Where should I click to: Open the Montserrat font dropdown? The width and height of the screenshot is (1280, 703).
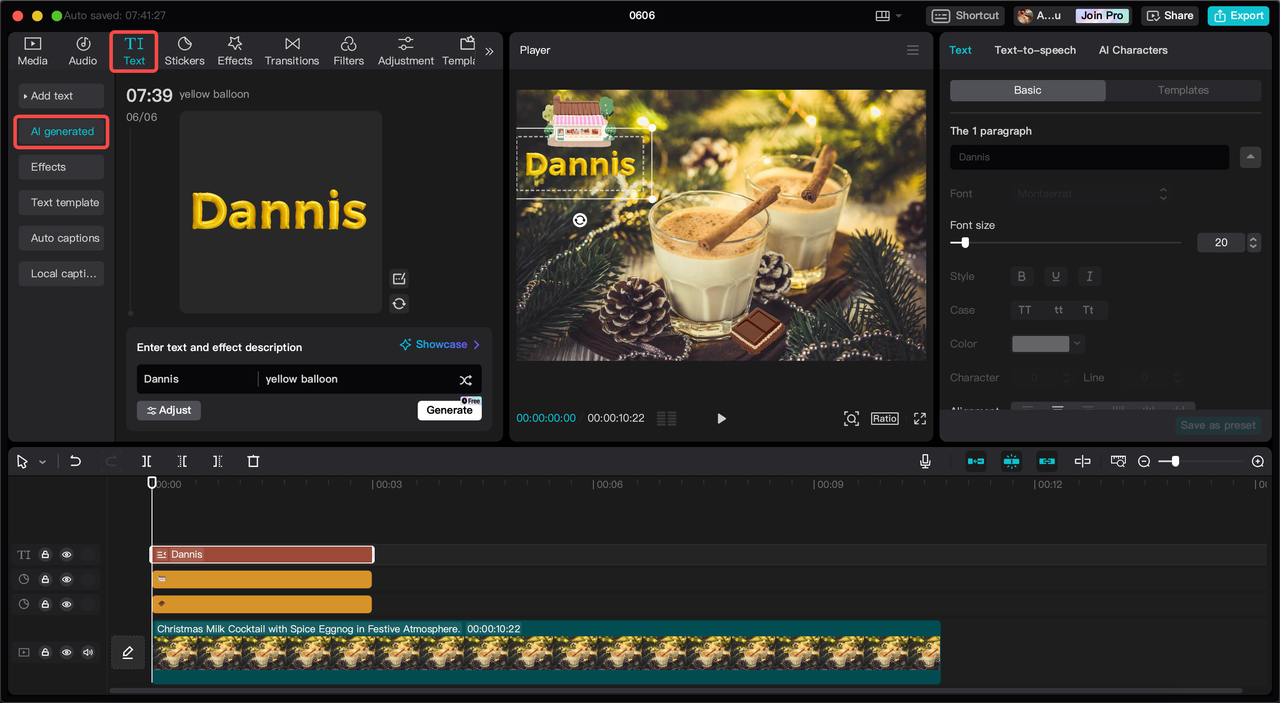tap(1091, 194)
